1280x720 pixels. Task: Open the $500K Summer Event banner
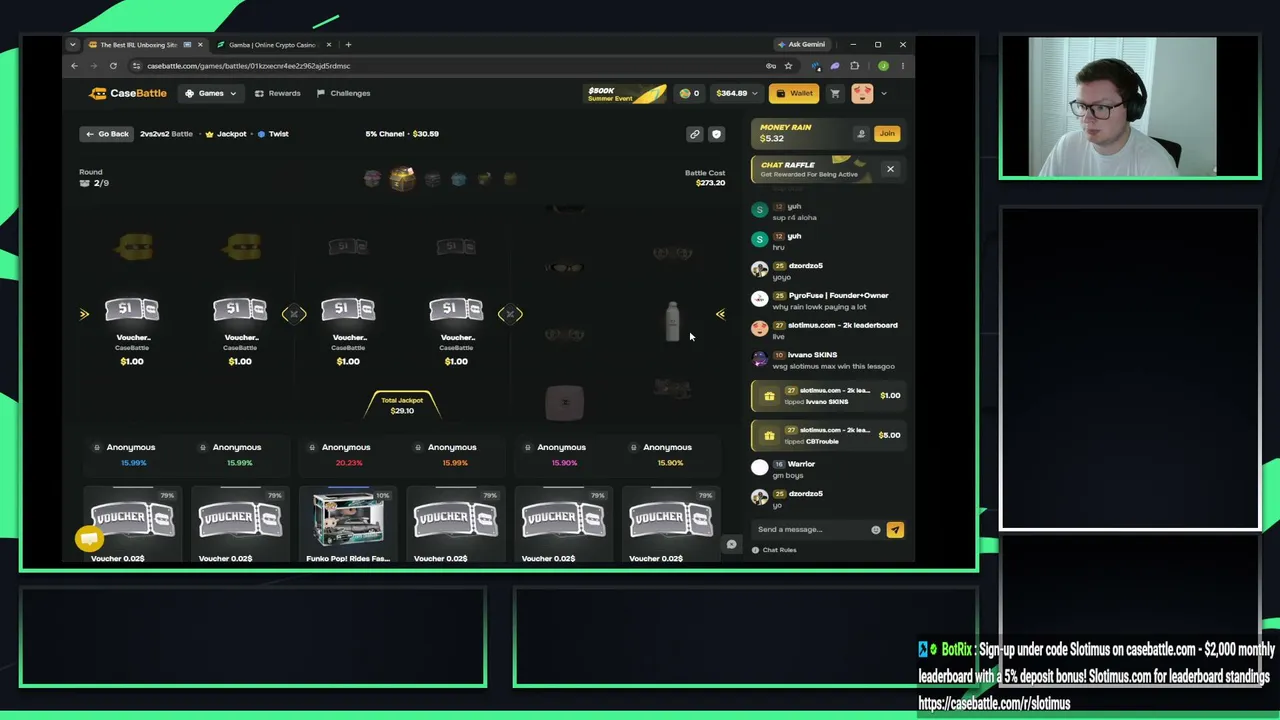(x=626, y=93)
